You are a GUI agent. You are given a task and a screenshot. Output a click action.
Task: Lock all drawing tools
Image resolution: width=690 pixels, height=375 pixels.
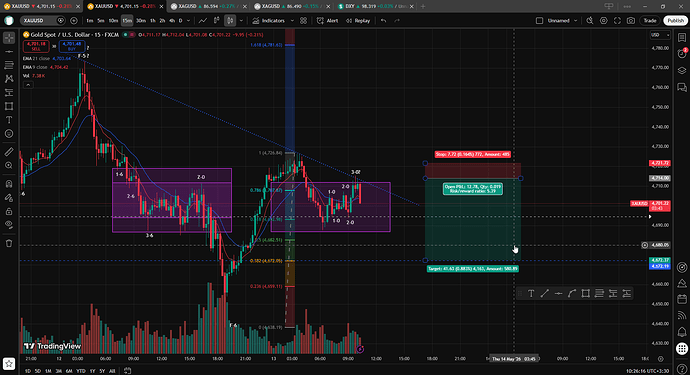pos(9,211)
